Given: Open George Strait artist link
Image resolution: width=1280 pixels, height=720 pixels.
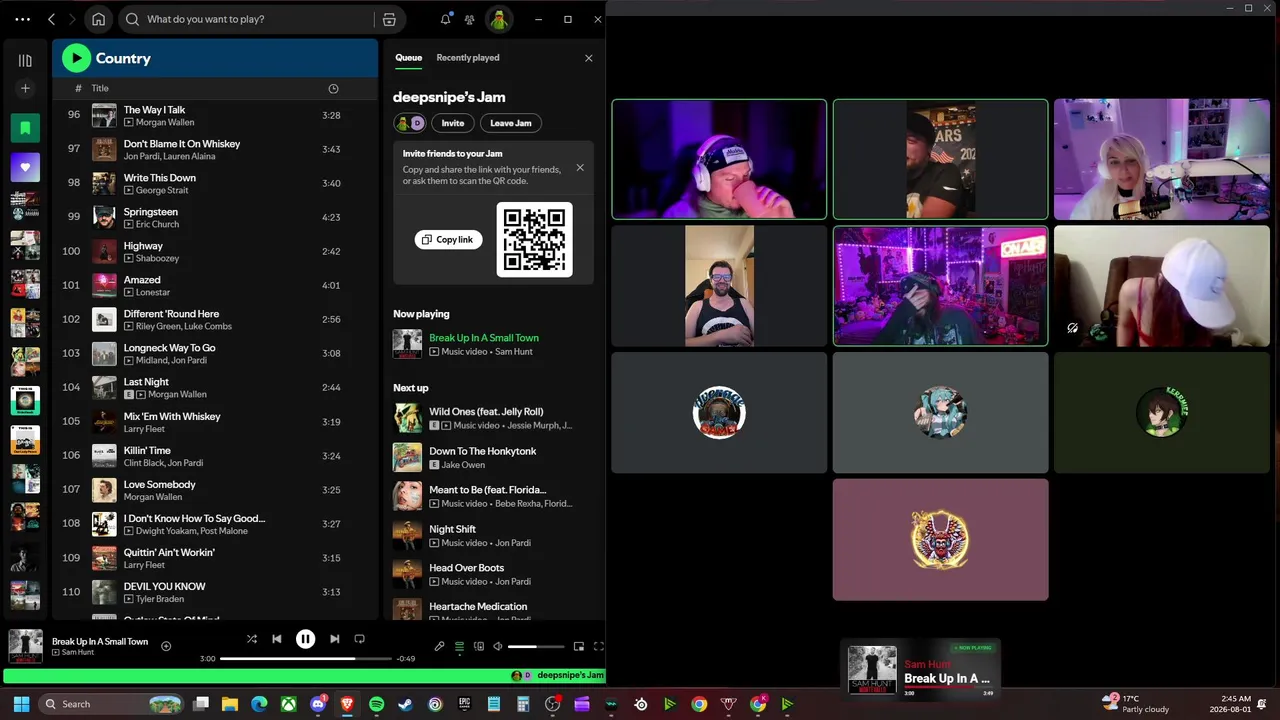Looking at the screenshot, I should pyautogui.click(x=162, y=190).
